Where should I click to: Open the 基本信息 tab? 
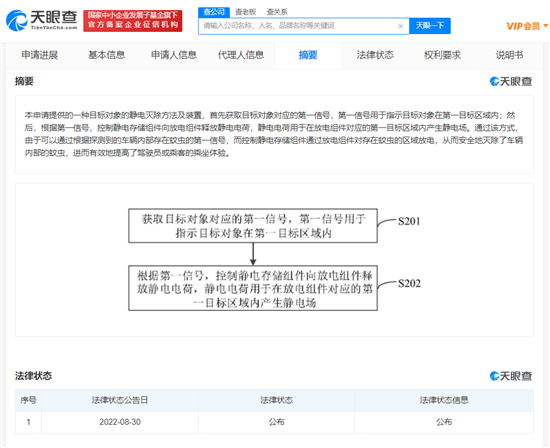click(107, 55)
